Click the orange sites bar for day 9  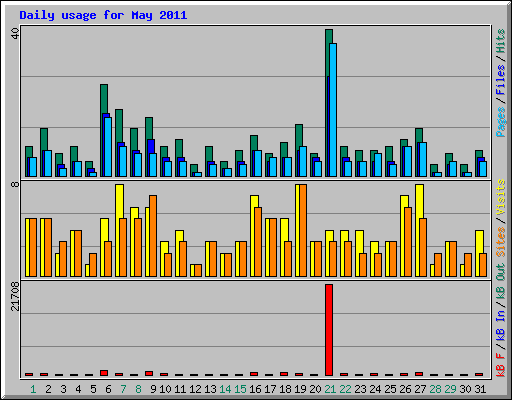coord(153,236)
